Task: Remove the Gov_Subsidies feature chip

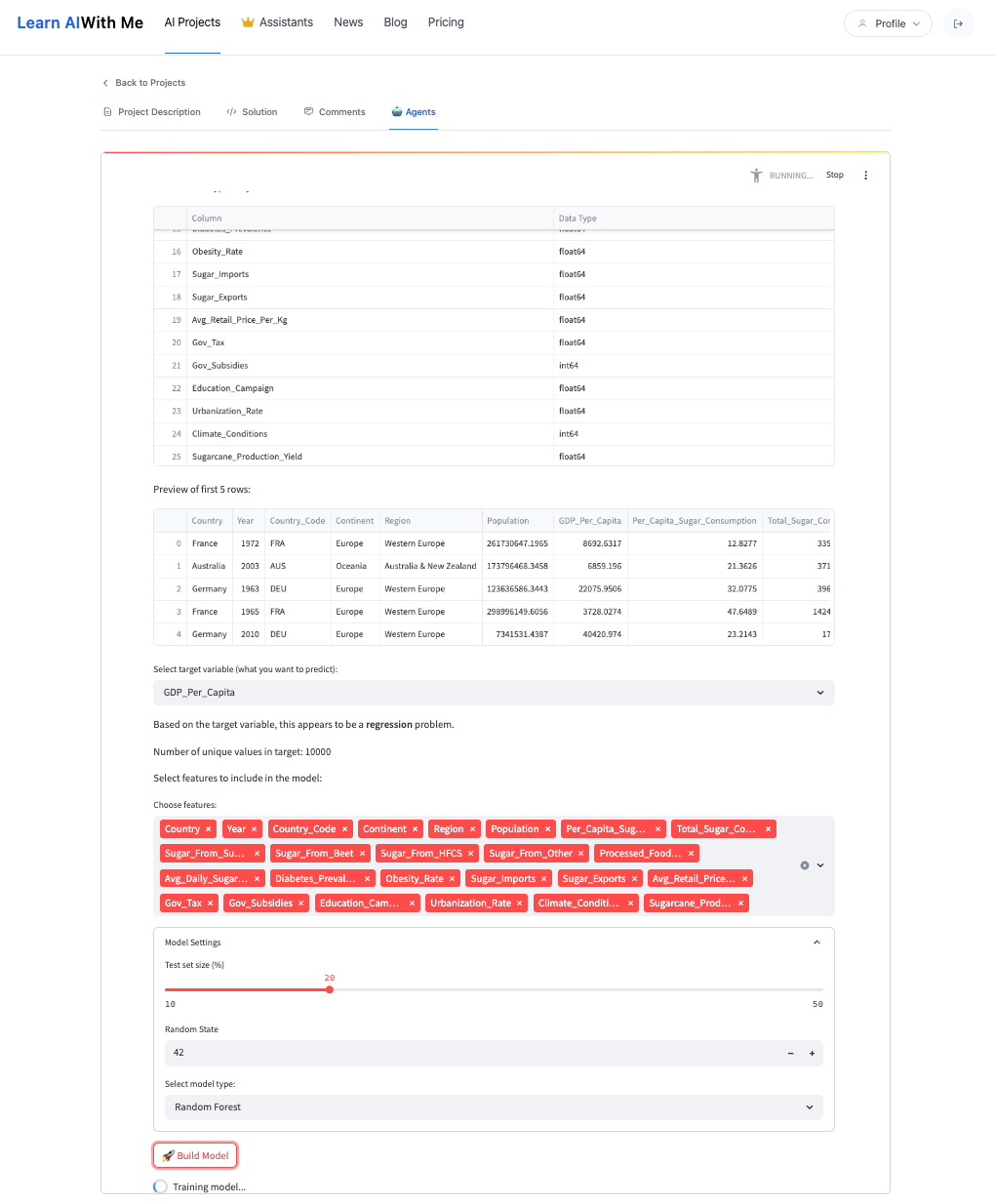Action: pos(300,903)
